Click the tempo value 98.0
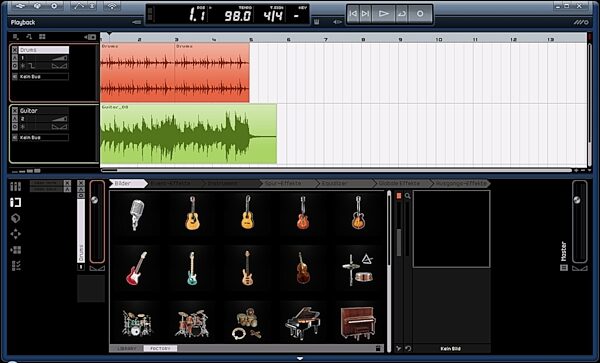The image size is (600, 363). pyautogui.click(x=238, y=16)
